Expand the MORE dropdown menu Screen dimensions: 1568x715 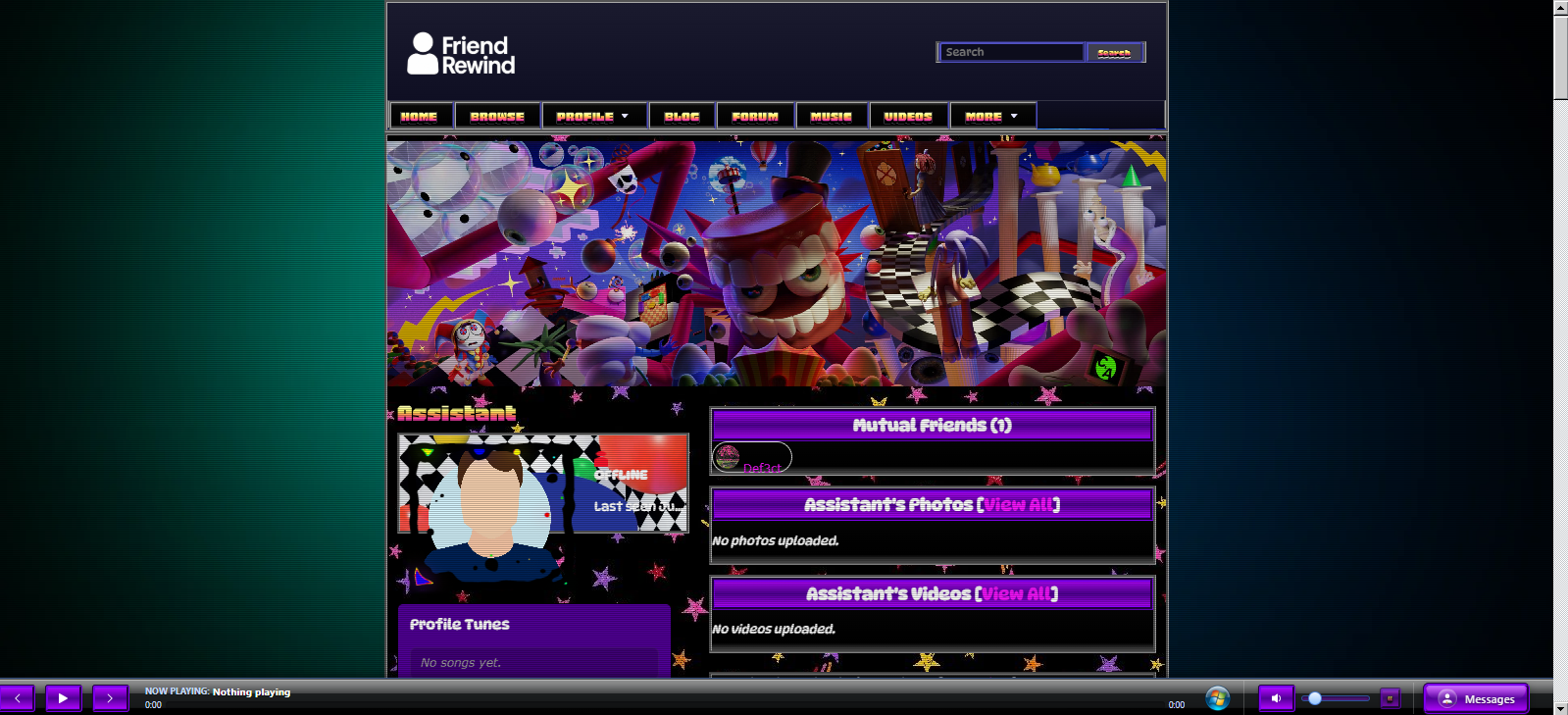(x=992, y=116)
